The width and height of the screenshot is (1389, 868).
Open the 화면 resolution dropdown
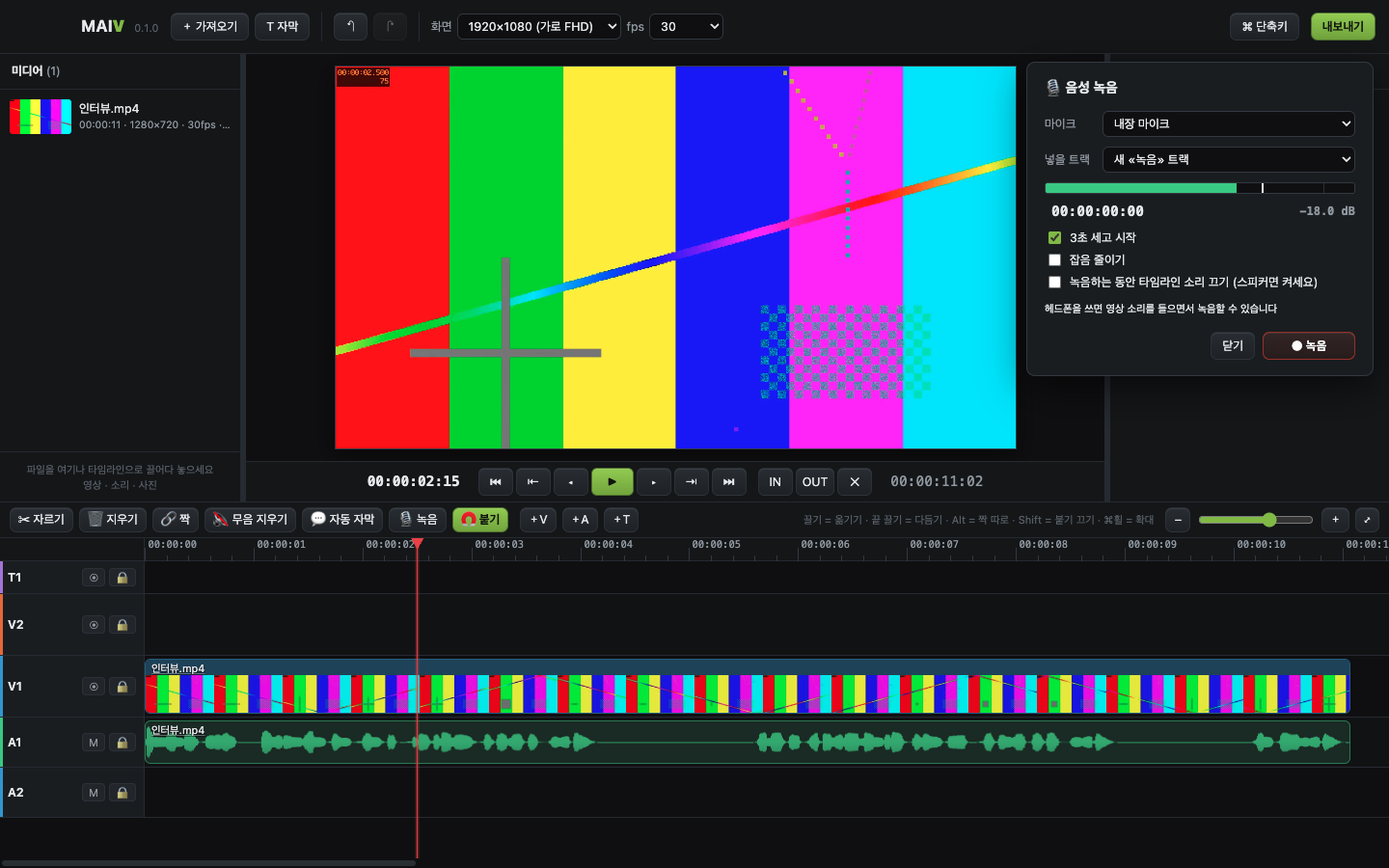[x=539, y=26]
